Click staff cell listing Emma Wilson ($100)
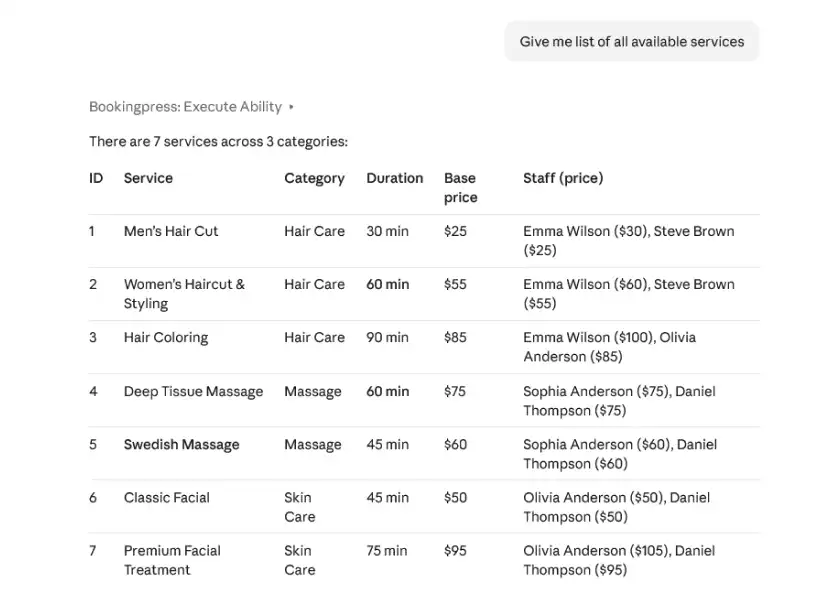The height and width of the screenshot is (595, 824). (610, 347)
